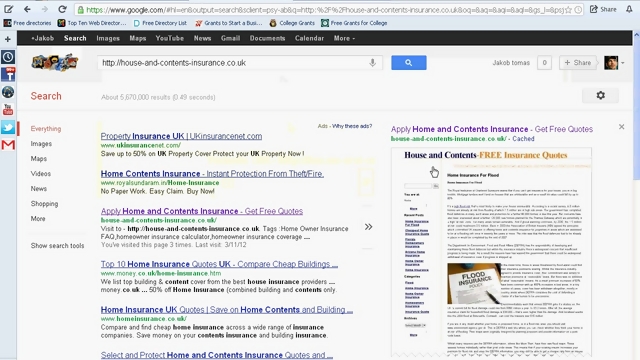Reload the page with the refresh icon

(x=62, y=9)
